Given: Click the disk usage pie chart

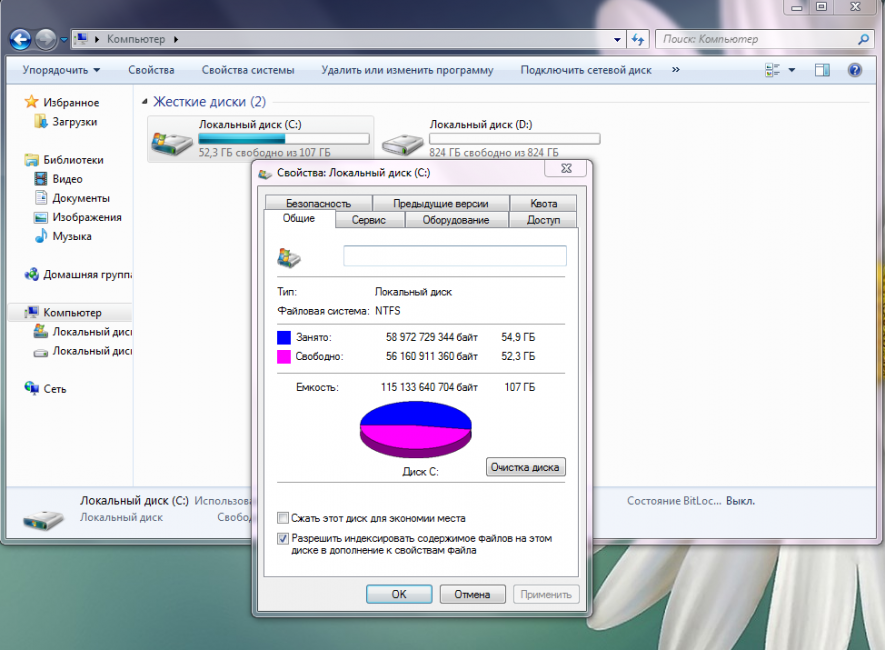Looking at the screenshot, I should (415, 429).
